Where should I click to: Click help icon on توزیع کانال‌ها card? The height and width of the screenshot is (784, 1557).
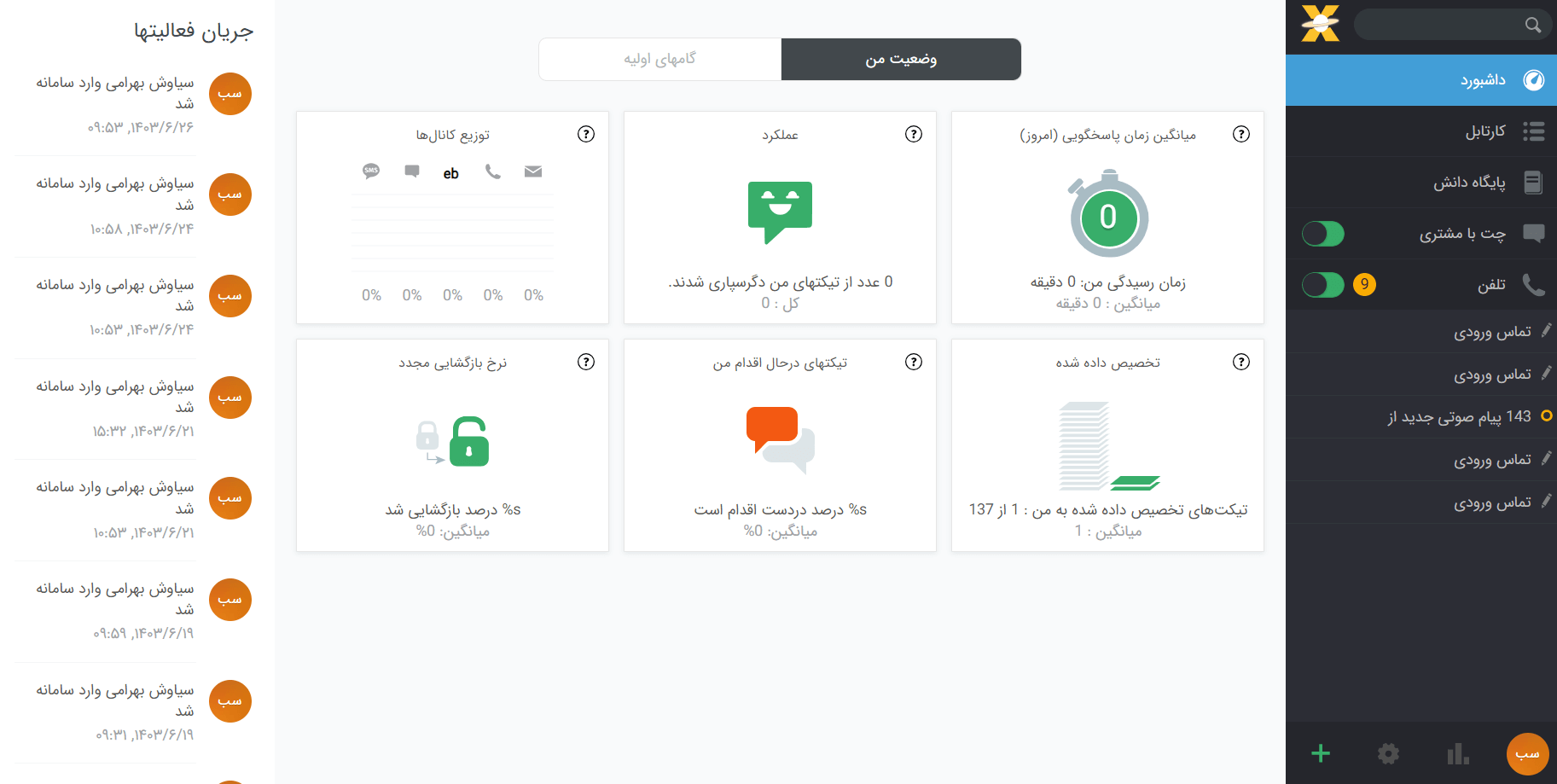586,134
